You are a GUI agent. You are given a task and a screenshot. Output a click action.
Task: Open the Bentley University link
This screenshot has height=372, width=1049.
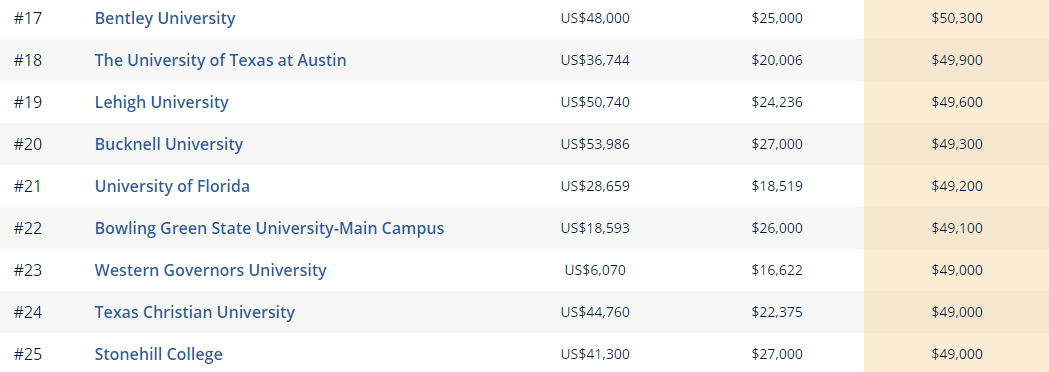[165, 18]
